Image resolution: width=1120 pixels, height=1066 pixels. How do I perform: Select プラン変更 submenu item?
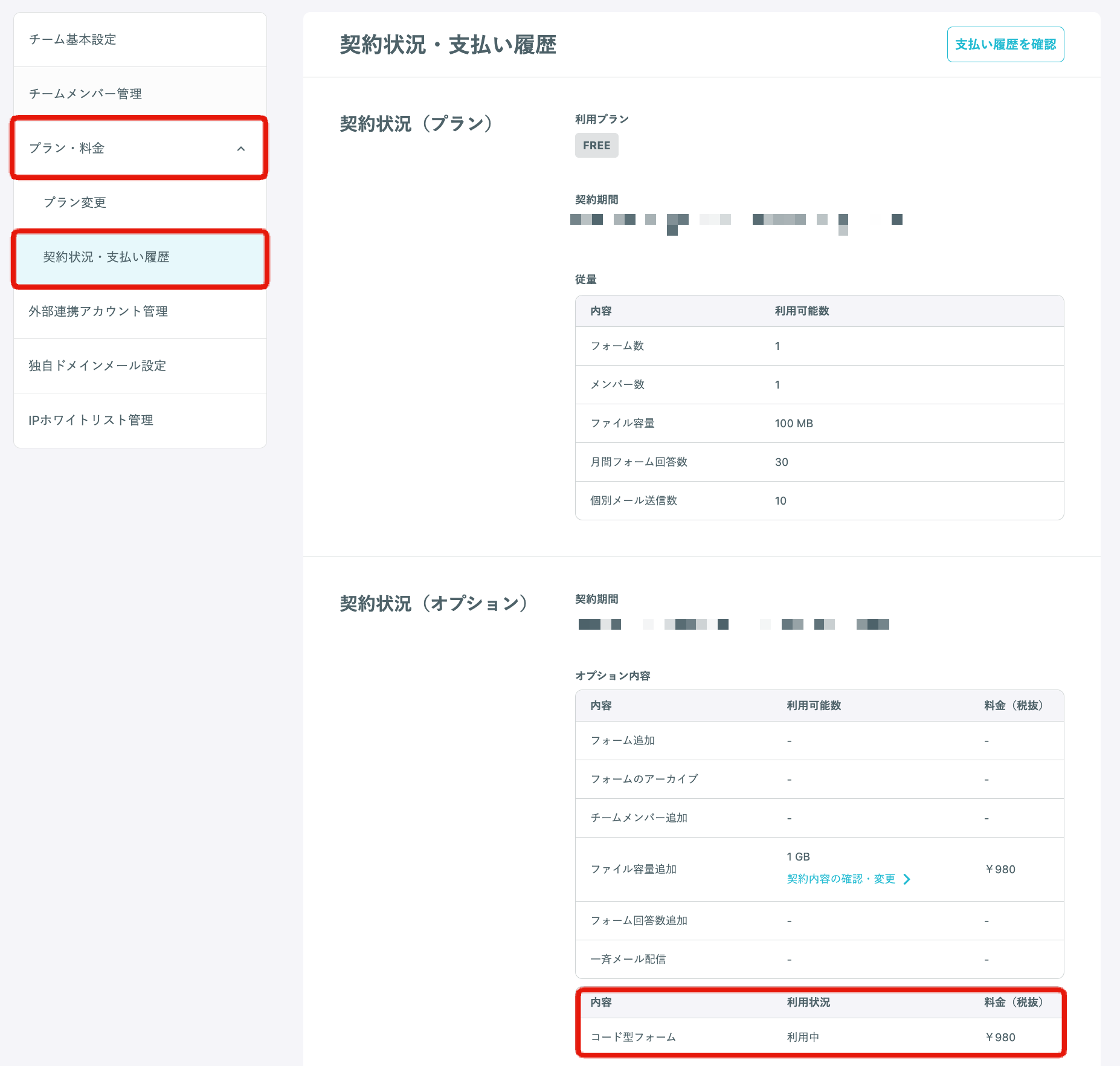(75, 203)
